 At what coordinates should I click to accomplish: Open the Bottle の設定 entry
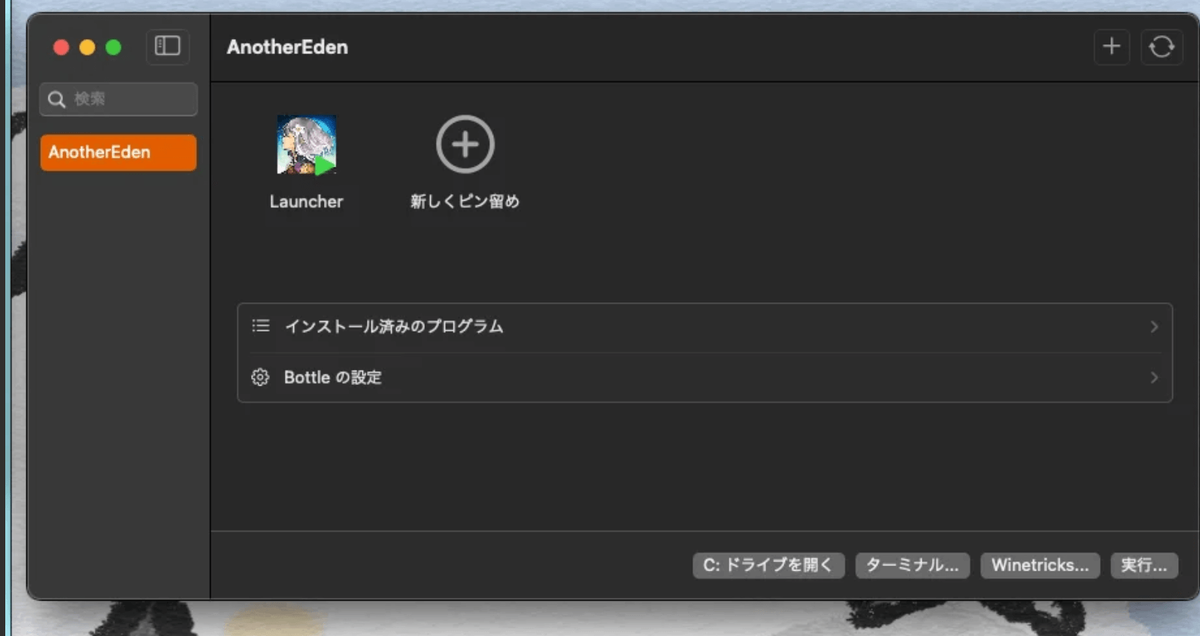click(x=705, y=378)
